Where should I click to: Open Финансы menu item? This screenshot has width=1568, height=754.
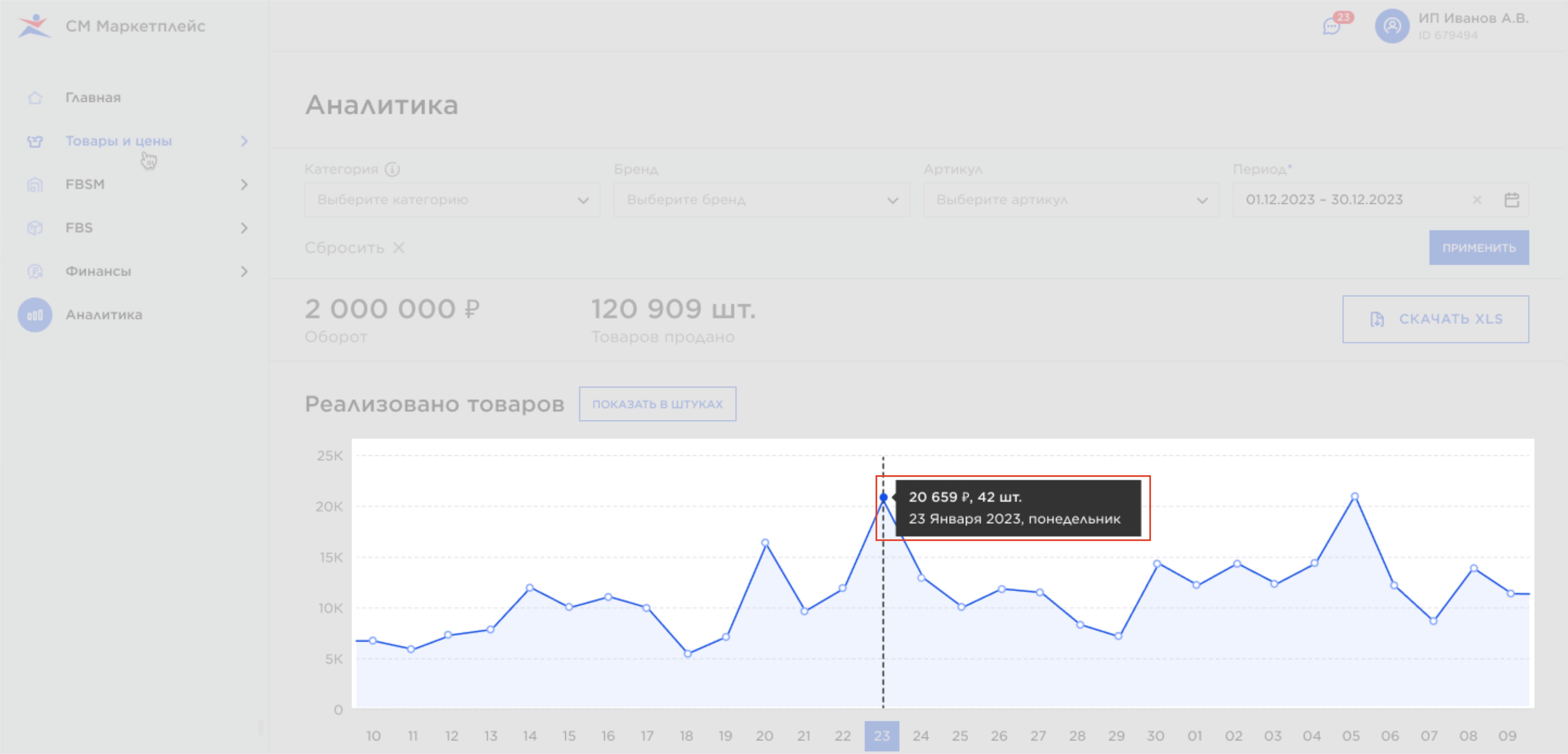tap(98, 271)
